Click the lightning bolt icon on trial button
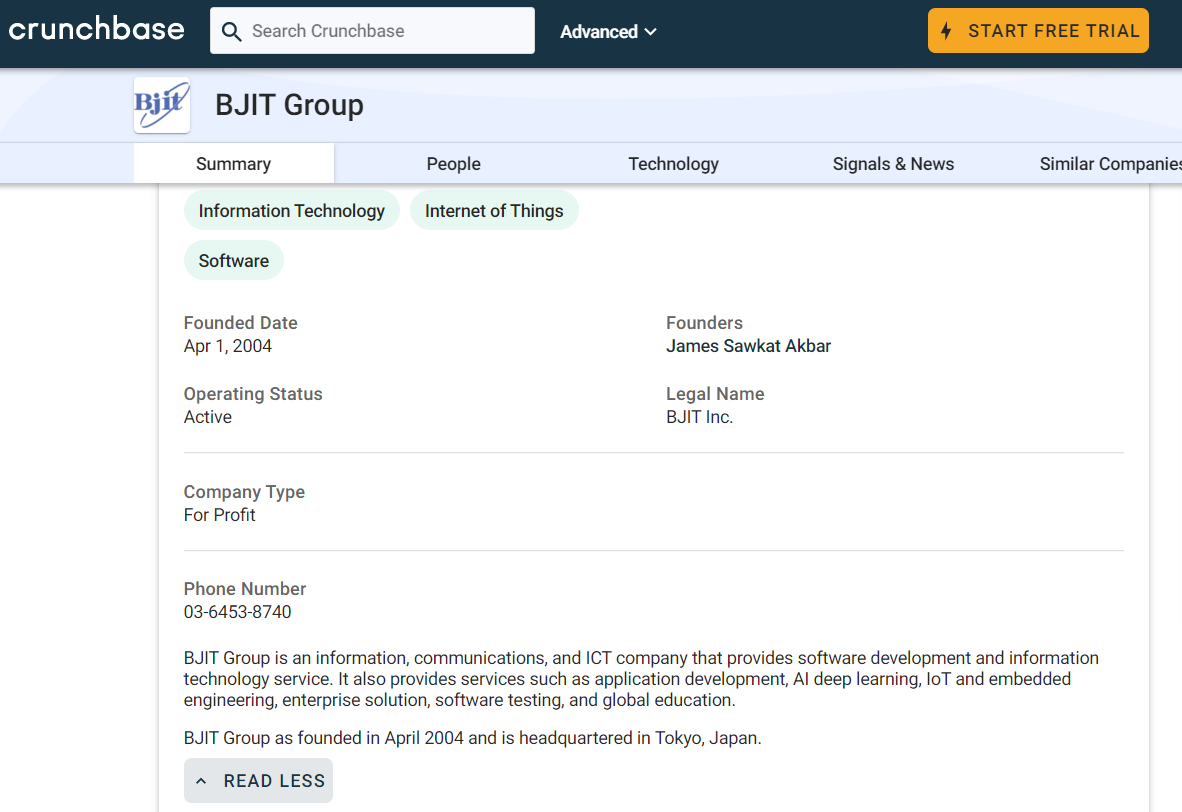 click(x=946, y=31)
